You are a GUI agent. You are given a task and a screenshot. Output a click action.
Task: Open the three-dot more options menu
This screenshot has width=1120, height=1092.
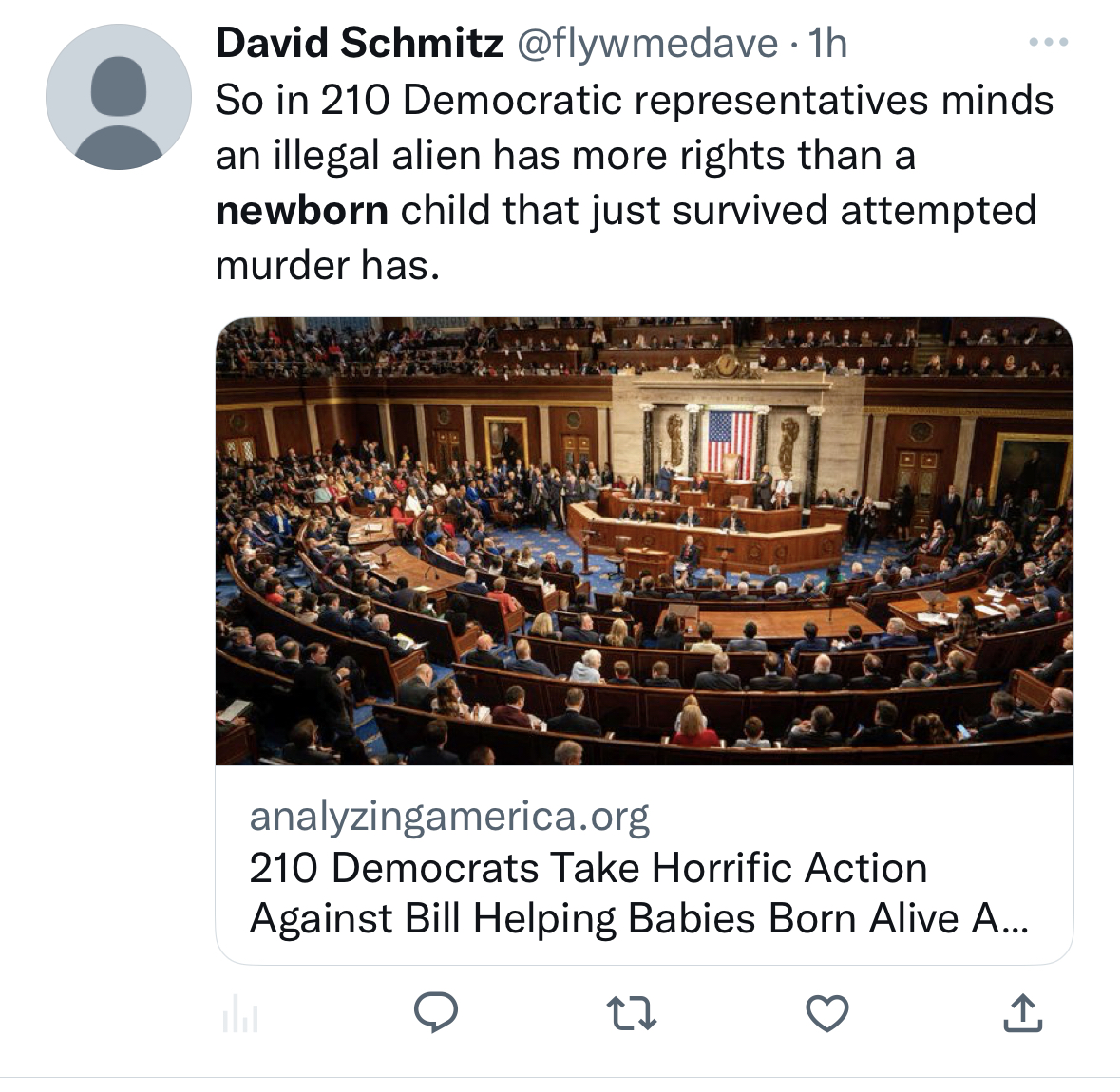(1050, 43)
